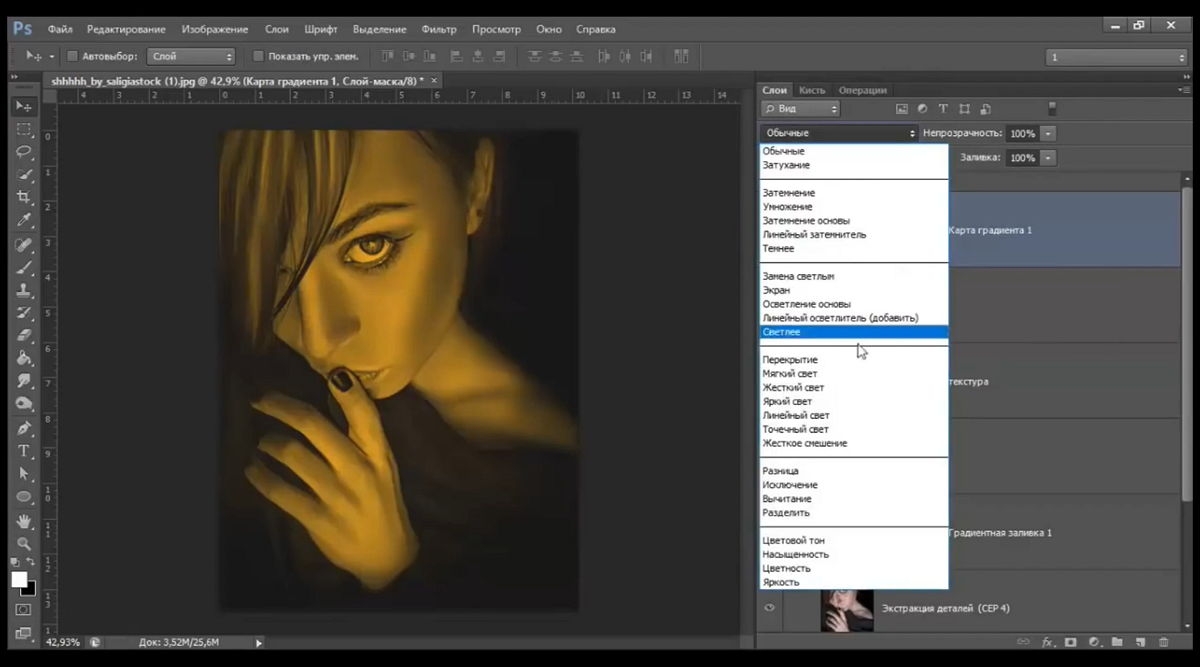Viewport: 1200px width, 667px height.
Task: Open the Layers panel flyout menu
Action: pos(1185,90)
